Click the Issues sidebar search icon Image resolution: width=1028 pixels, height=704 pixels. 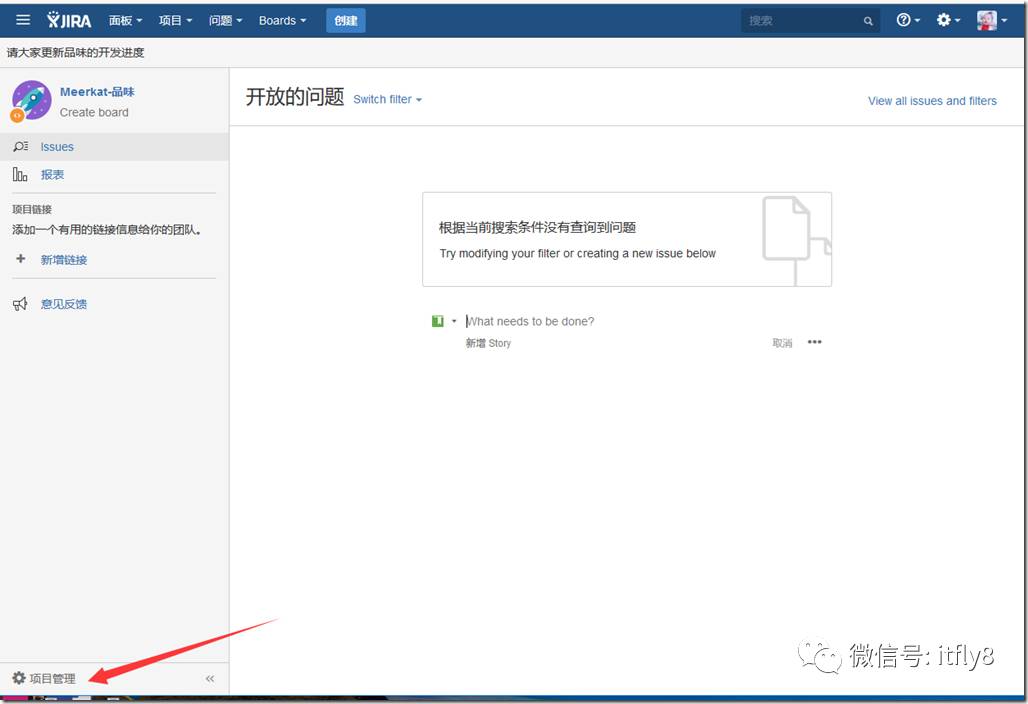pyautogui.click(x=20, y=146)
